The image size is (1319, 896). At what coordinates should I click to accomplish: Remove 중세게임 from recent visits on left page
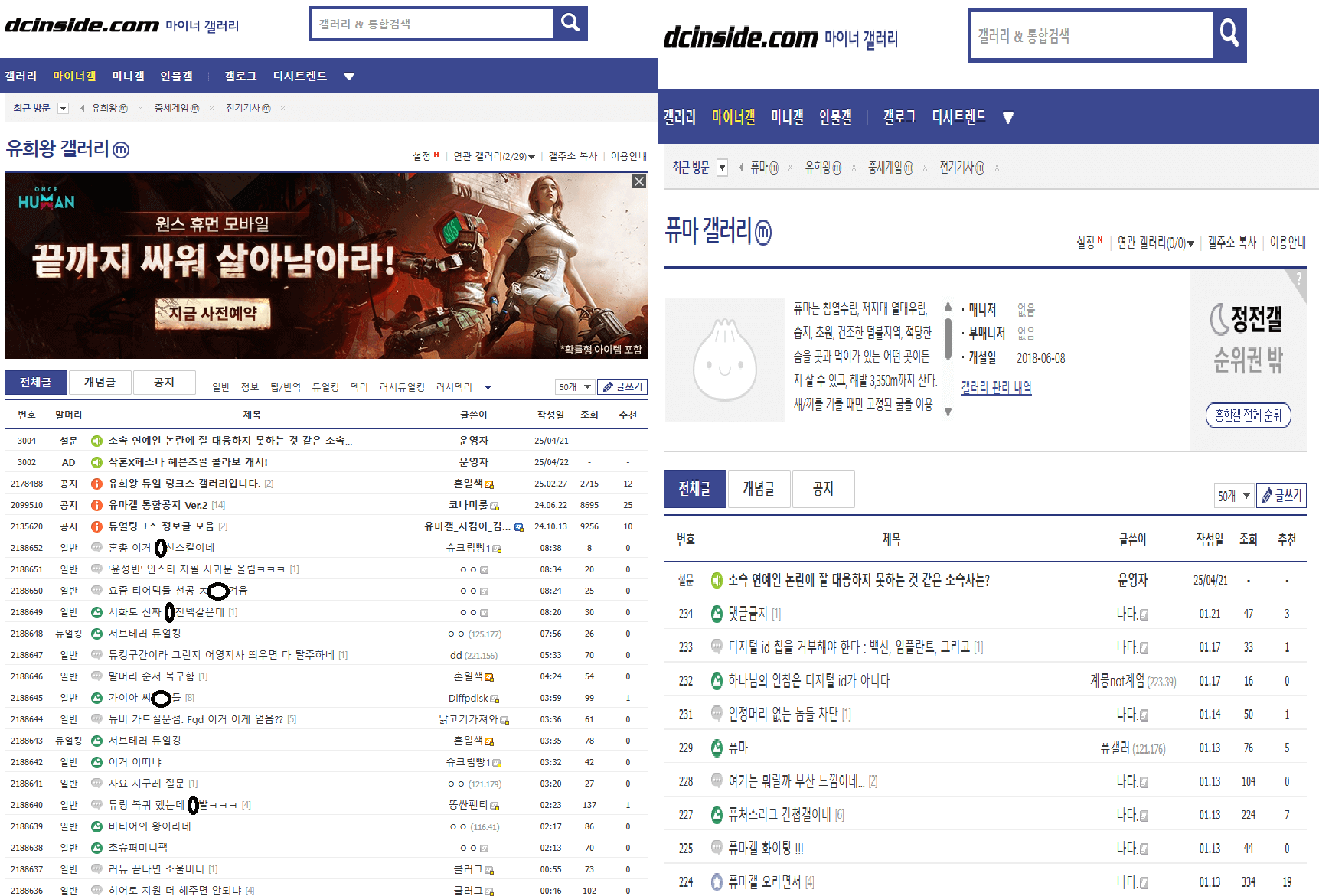point(212,109)
